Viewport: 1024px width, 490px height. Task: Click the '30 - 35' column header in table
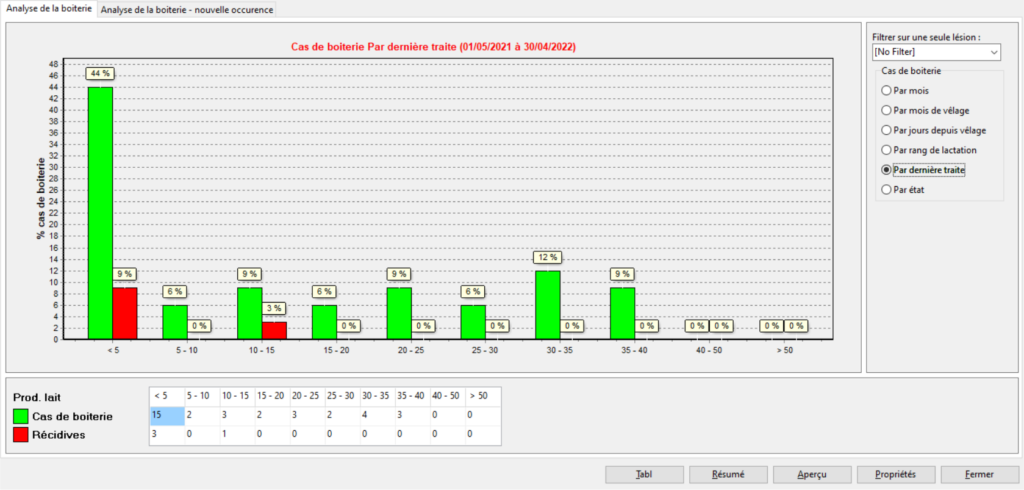pyautogui.click(x=376, y=397)
